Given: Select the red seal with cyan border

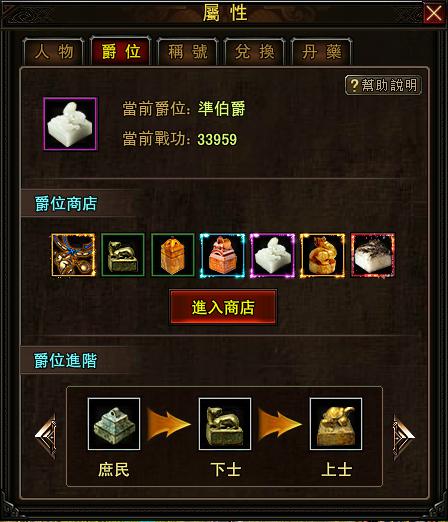Looking at the screenshot, I should (222, 255).
